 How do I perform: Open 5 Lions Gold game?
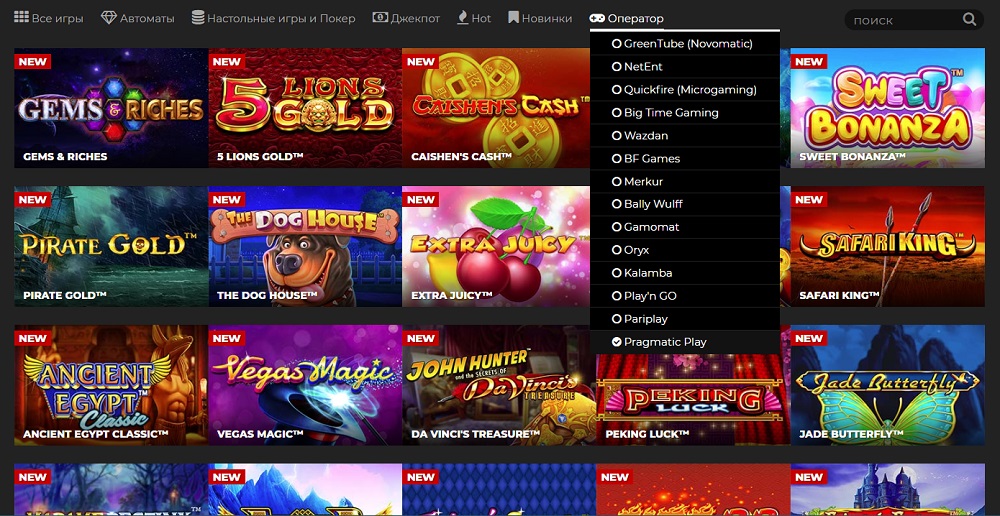(305, 108)
